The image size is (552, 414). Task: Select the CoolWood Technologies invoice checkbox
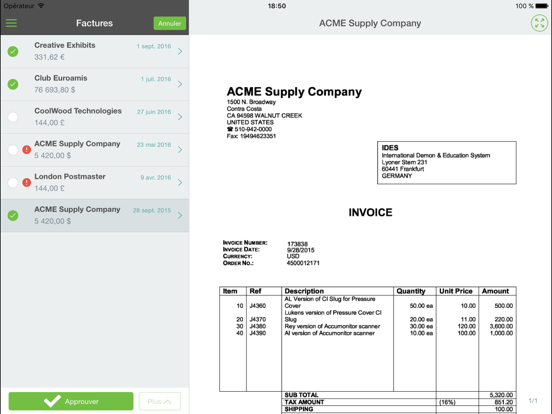pos(13,117)
